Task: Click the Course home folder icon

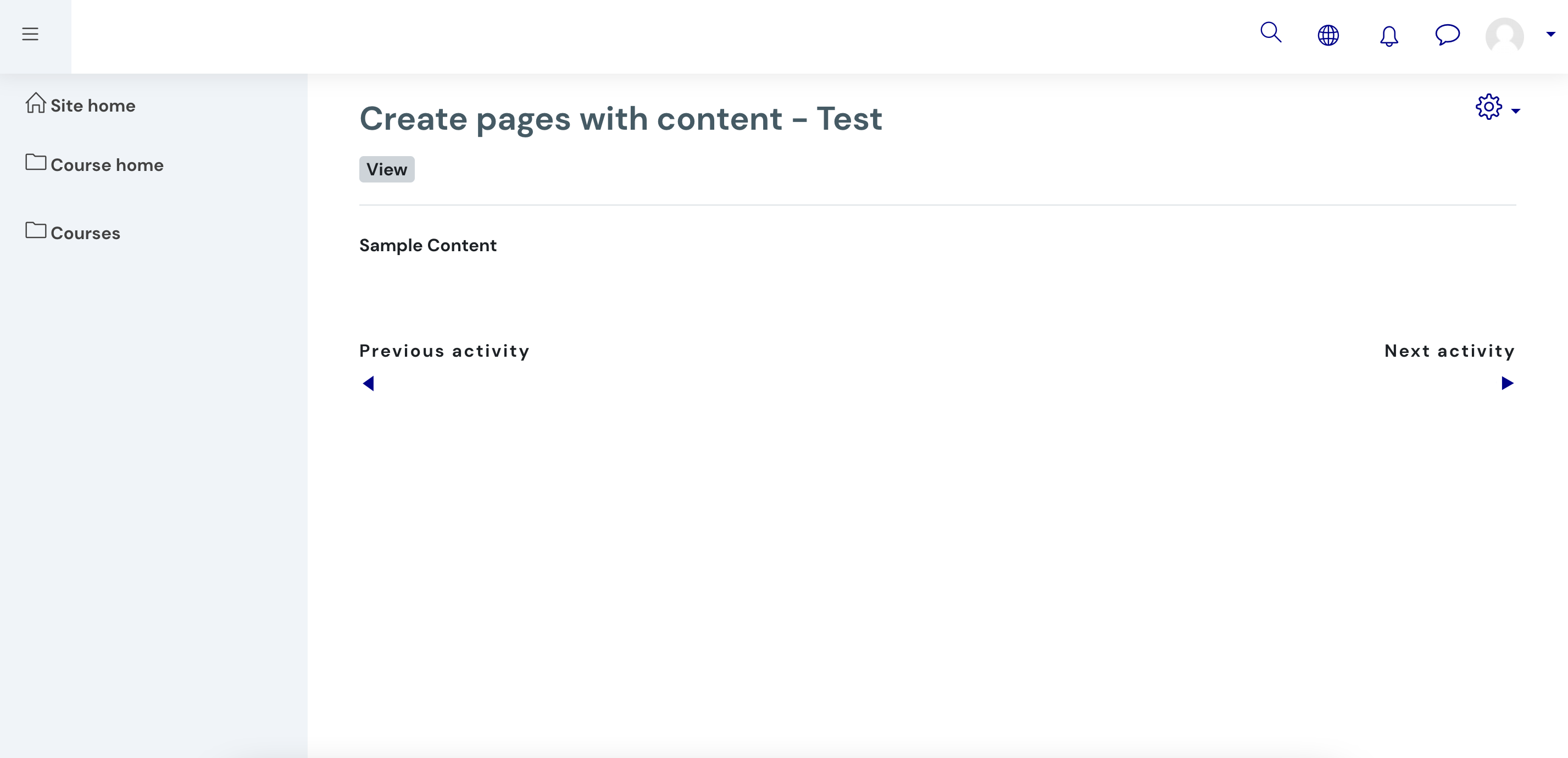Action: 35,162
